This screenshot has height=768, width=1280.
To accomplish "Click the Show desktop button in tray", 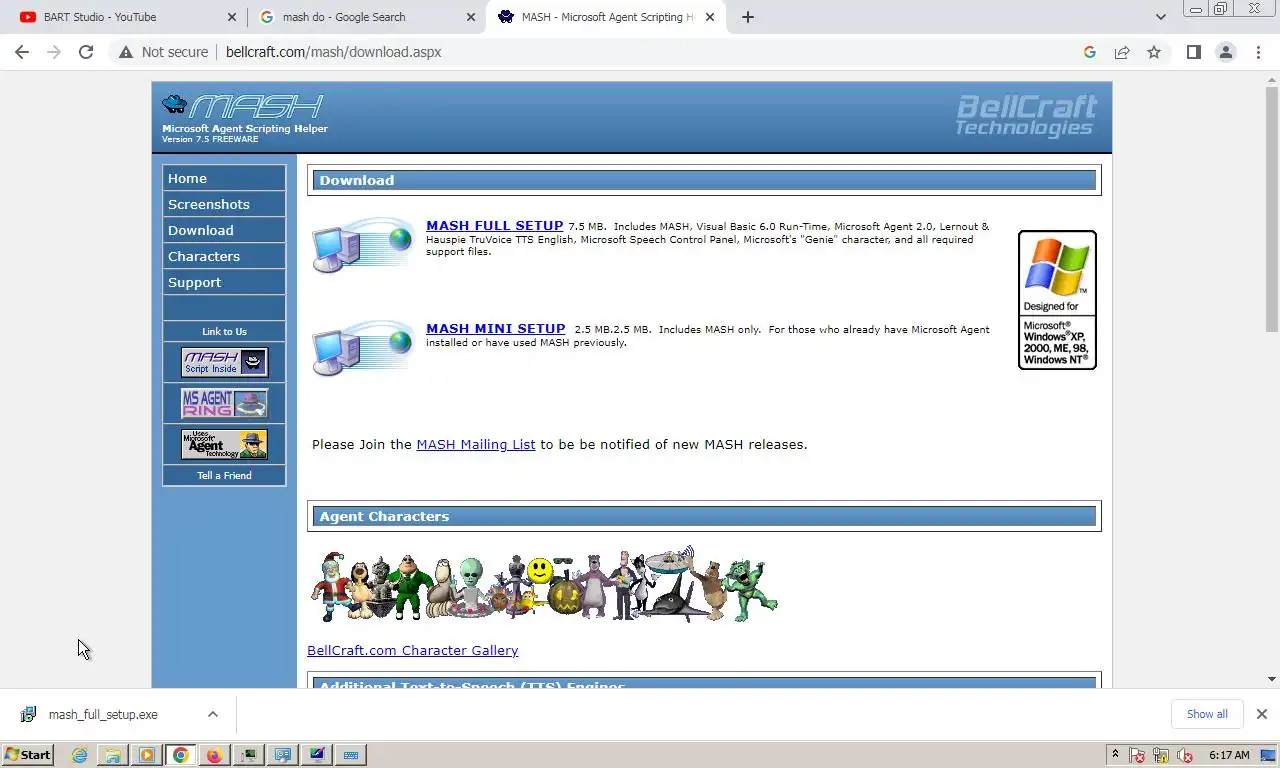I will (x=1267, y=755).
